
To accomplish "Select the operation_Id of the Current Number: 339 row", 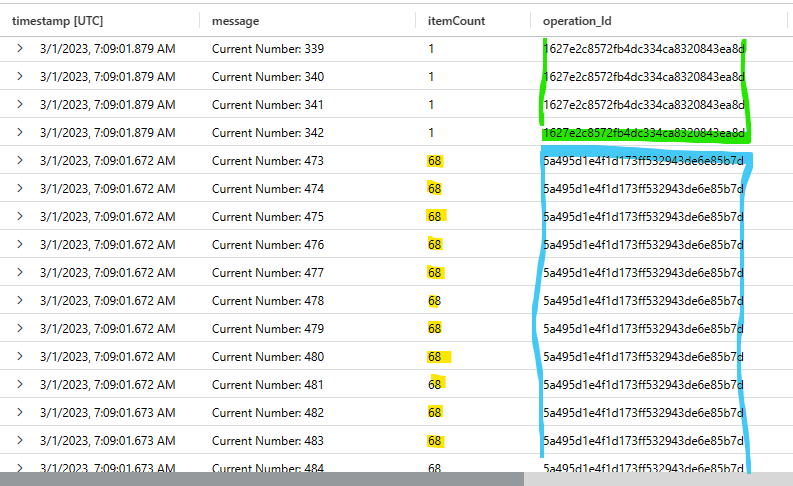I will (642, 48).
